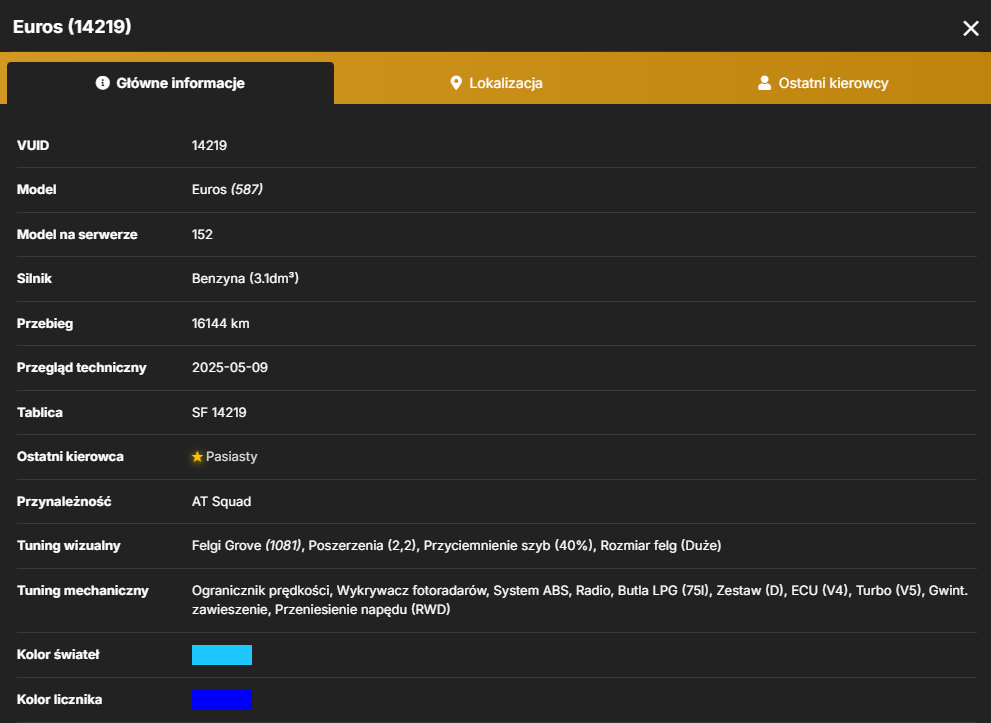Image resolution: width=991 pixels, height=723 pixels.
Task: Click the Silnik row label
Action: 34,279
